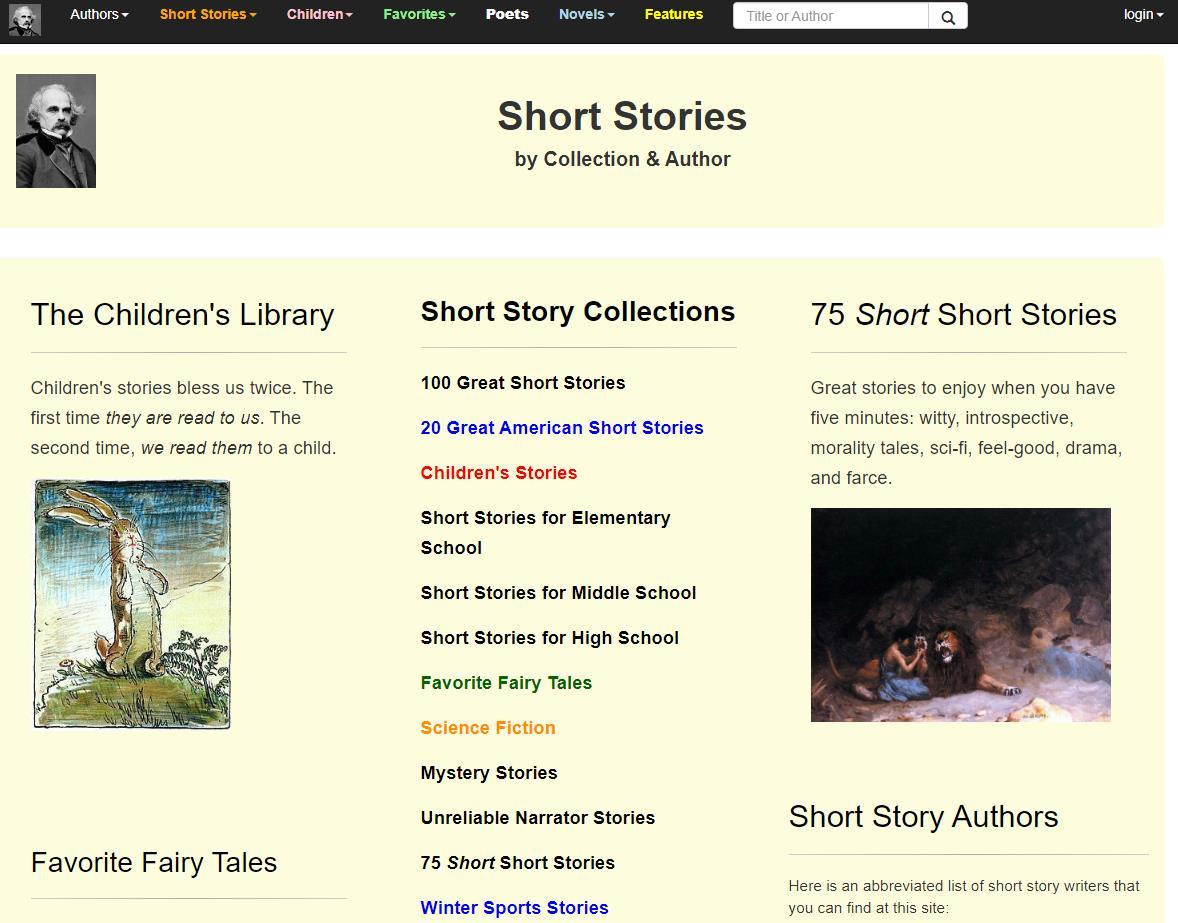Expand the Short Stories dropdown menu
Screen dimensions: 1178x923
click(208, 14)
